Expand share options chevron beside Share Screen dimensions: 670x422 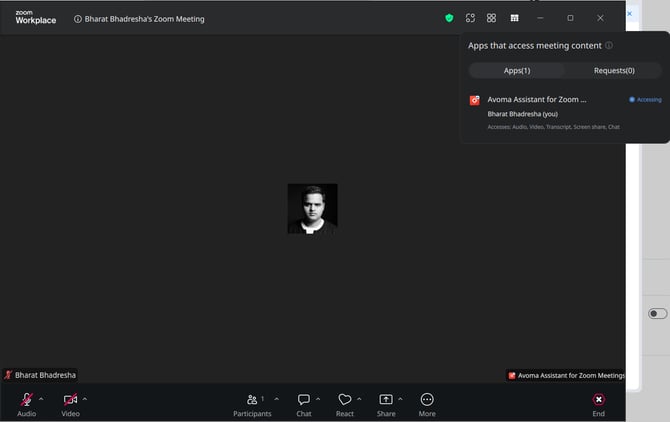400,399
